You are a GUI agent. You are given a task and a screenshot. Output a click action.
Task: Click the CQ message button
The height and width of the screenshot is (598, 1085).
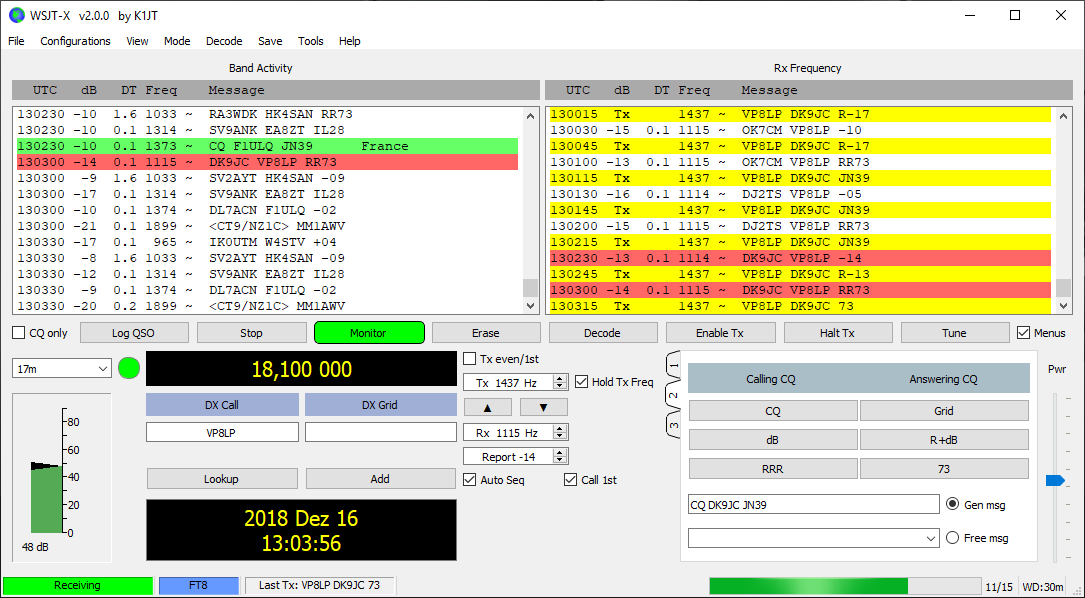point(773,411)
